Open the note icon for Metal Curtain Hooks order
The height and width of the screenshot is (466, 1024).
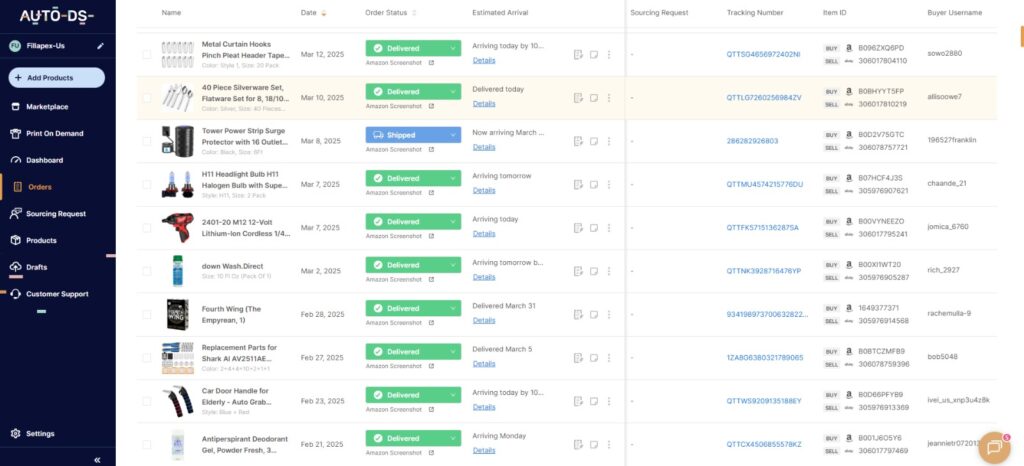593,54
